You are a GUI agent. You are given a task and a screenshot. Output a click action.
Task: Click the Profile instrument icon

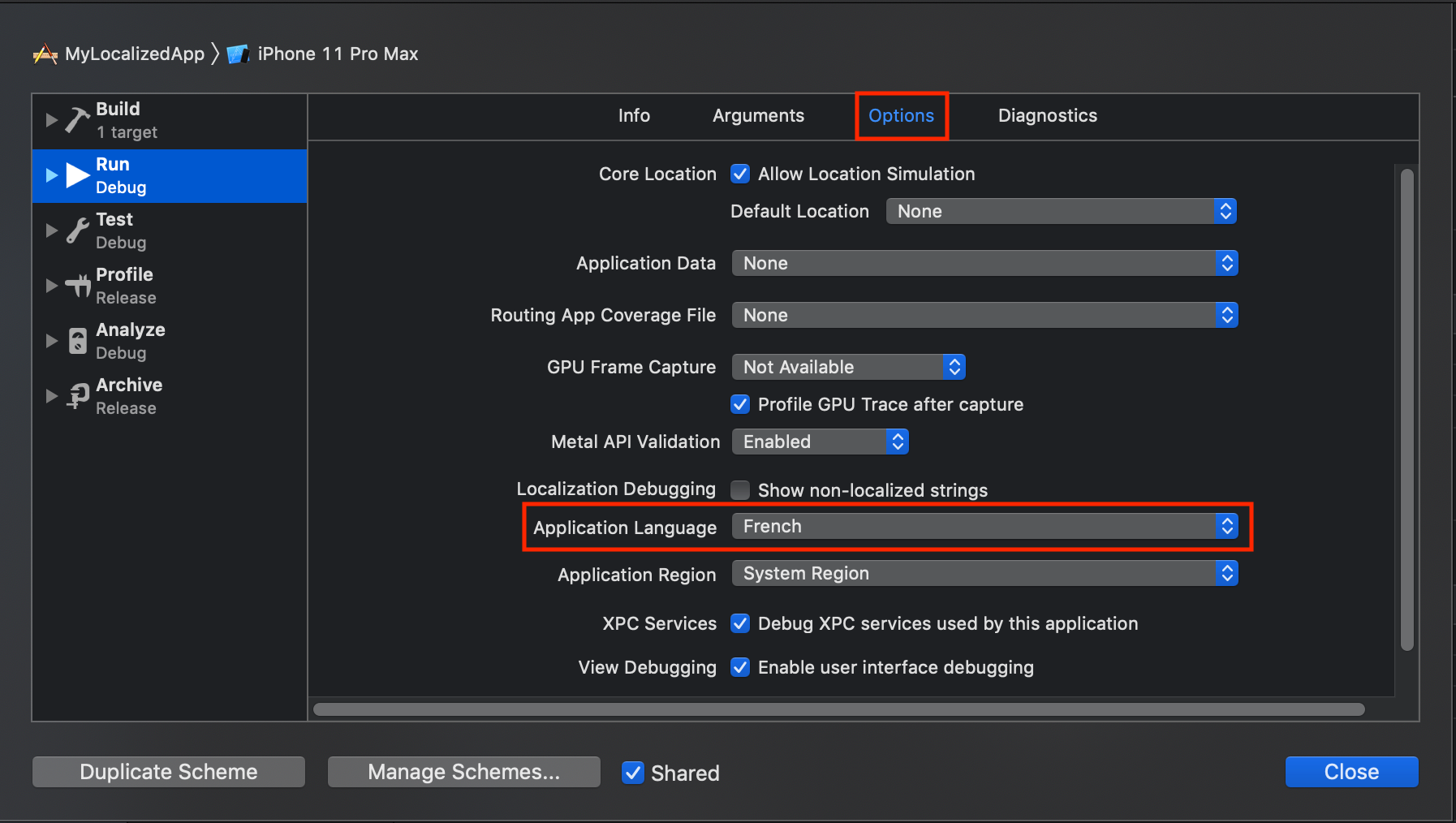pyautogui.click(x=78, y=286)
